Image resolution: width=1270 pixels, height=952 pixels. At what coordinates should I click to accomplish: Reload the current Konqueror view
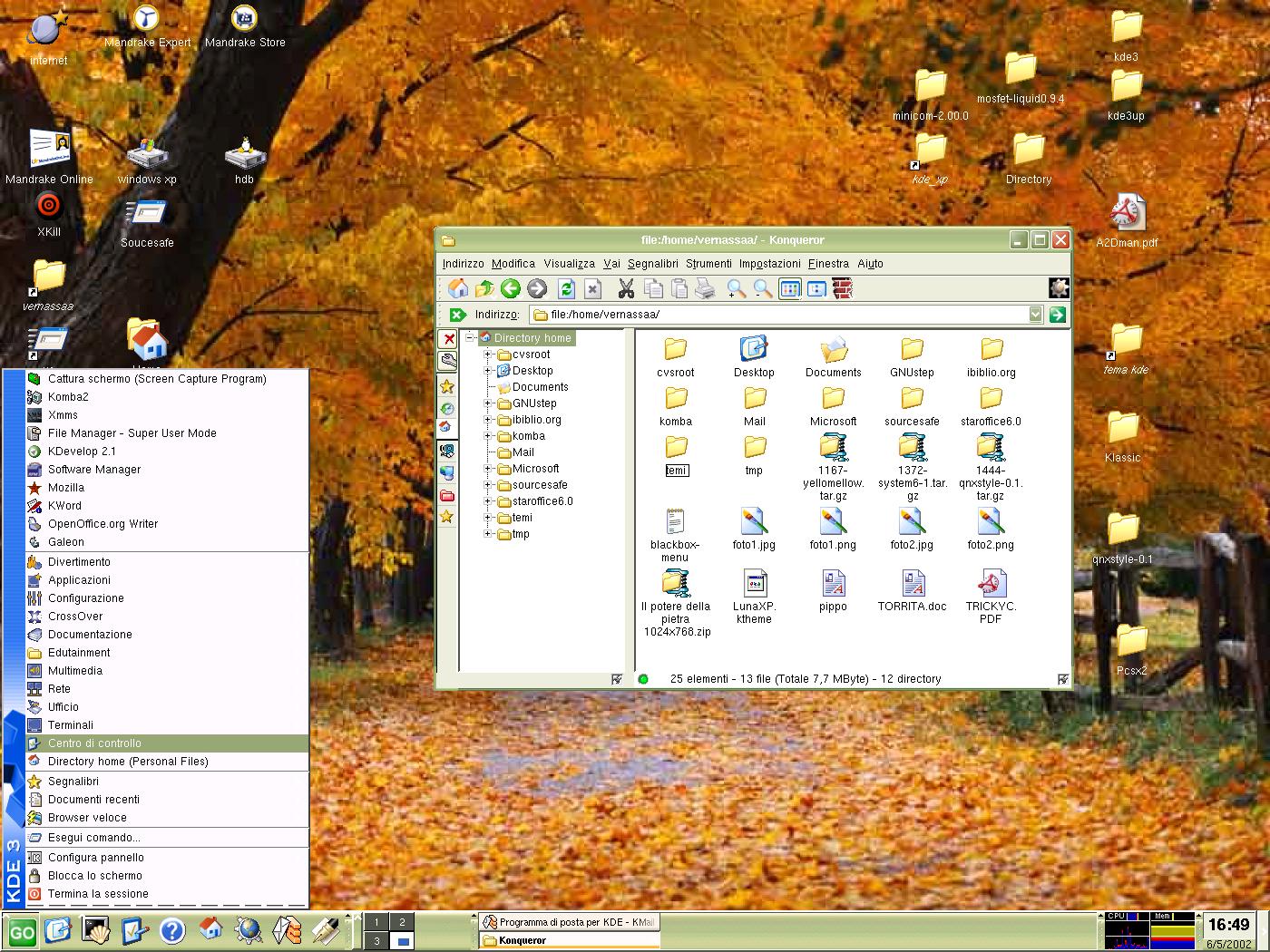[567, 289]
